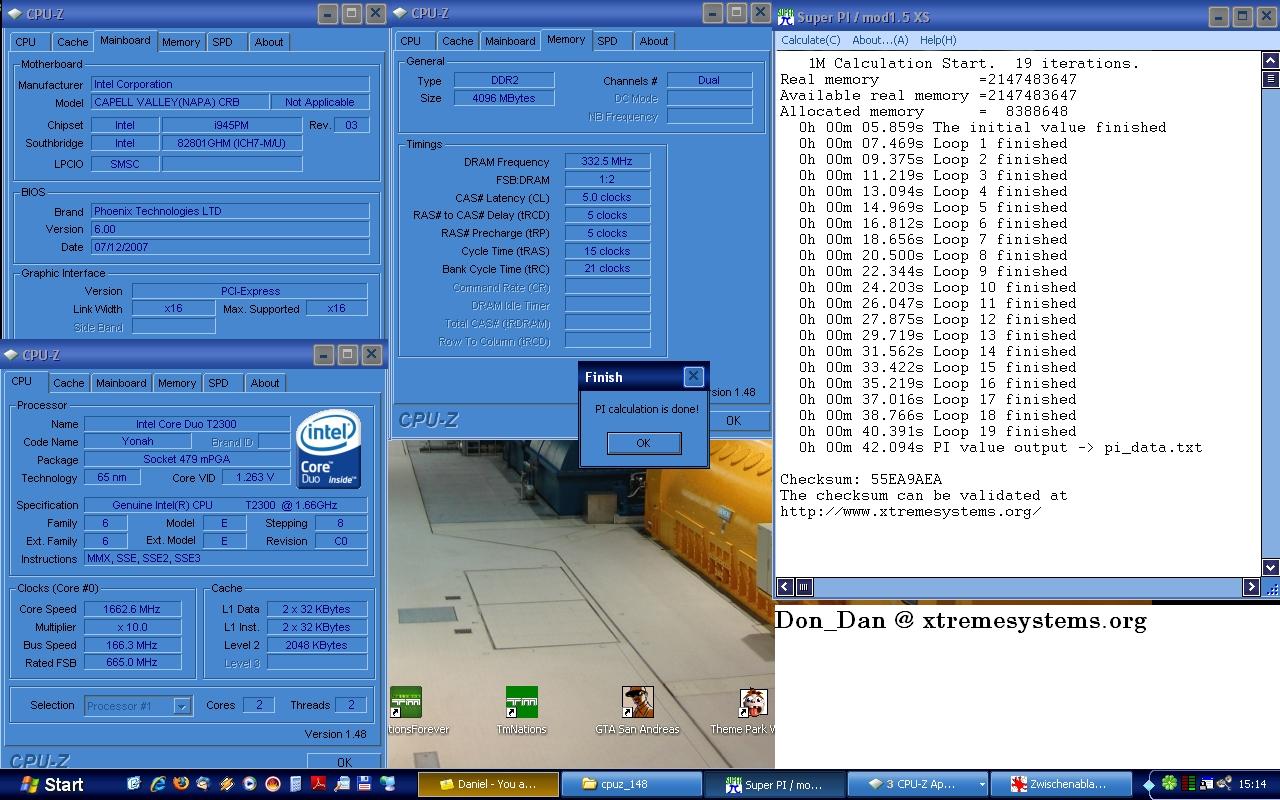Activate the Super PI taskbar button

(775, 785)
